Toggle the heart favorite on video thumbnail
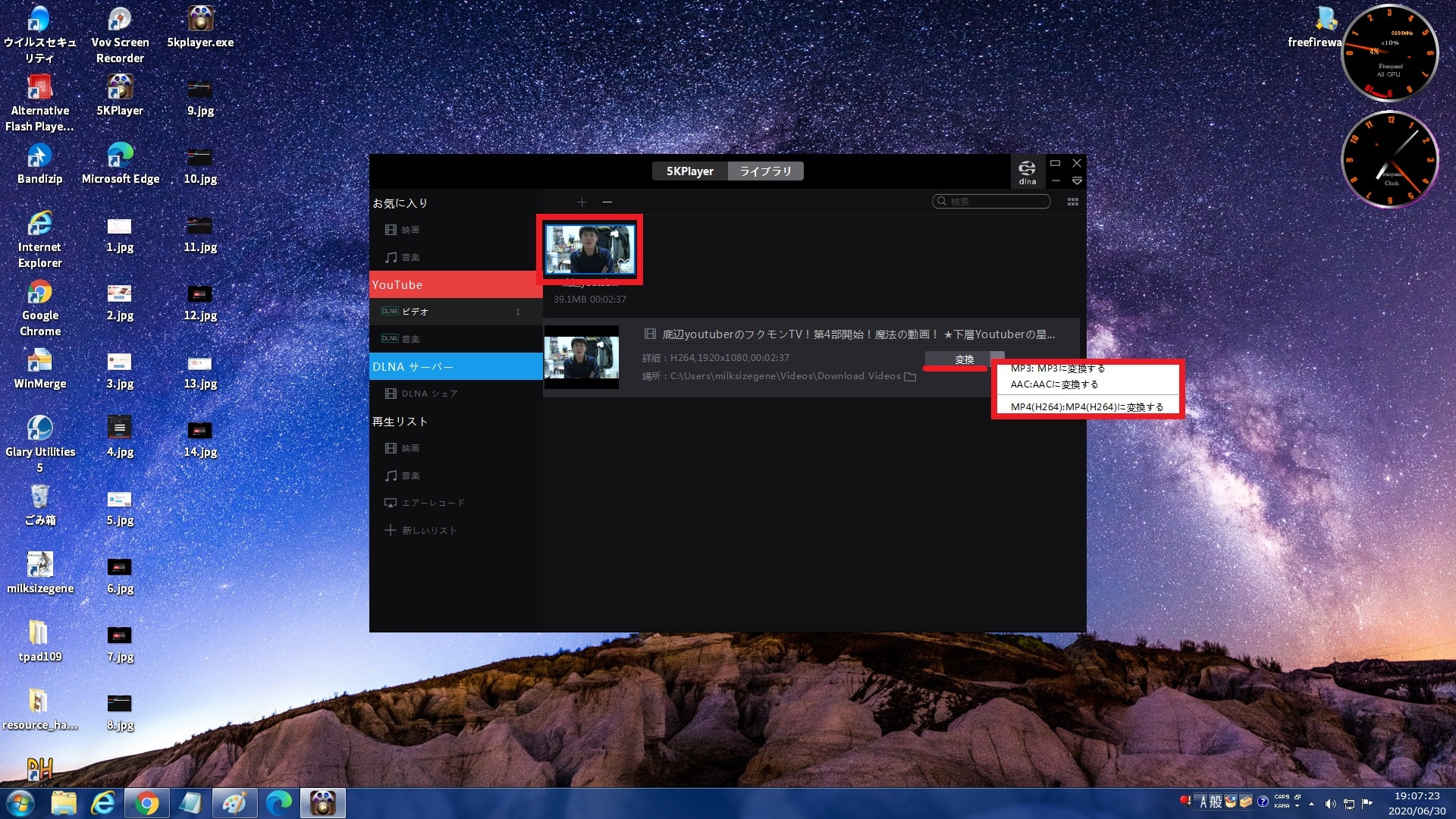The height and width of the screenshot is (819, 1456). pos(623,265)
